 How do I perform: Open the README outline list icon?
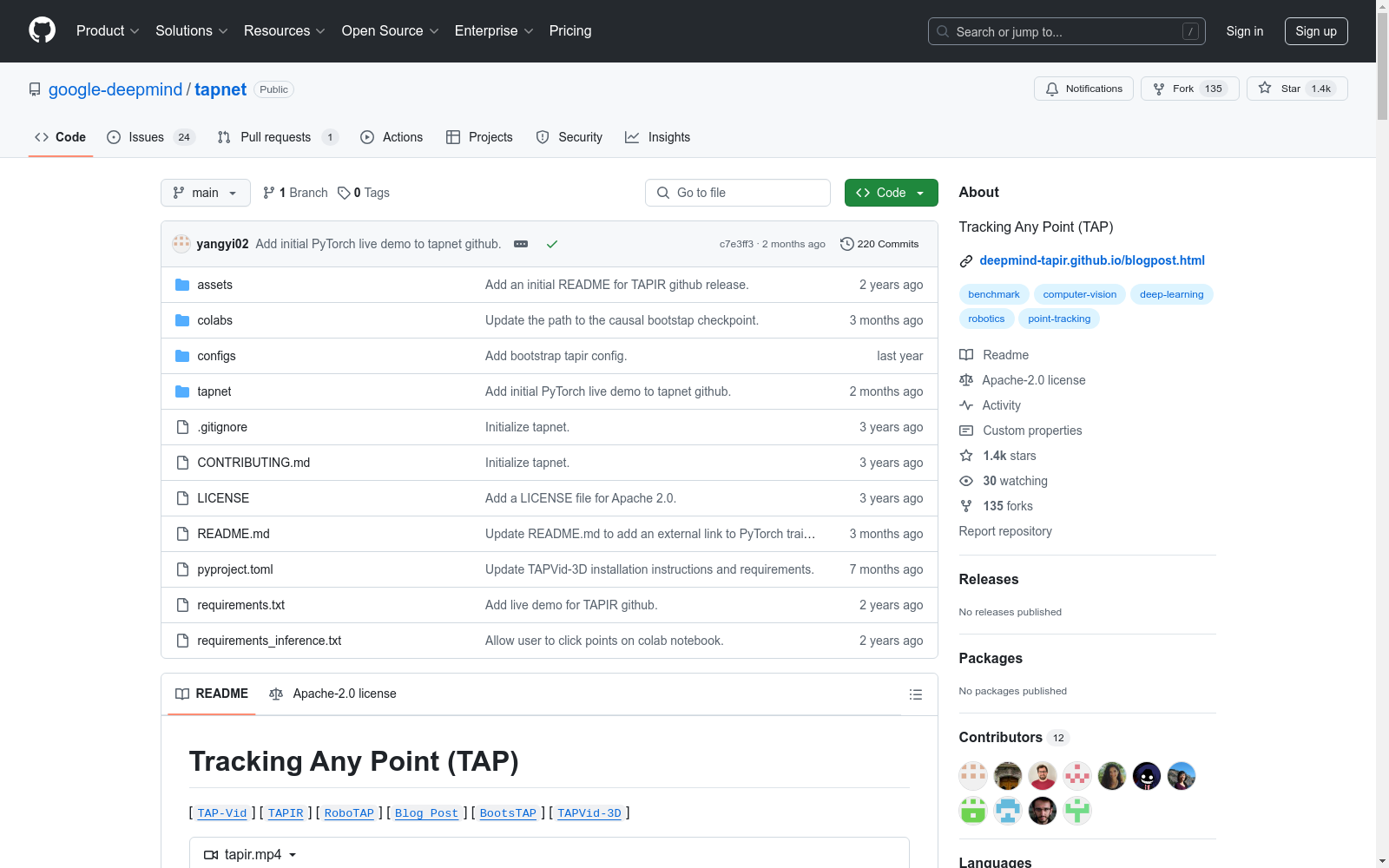click(915, 694)
